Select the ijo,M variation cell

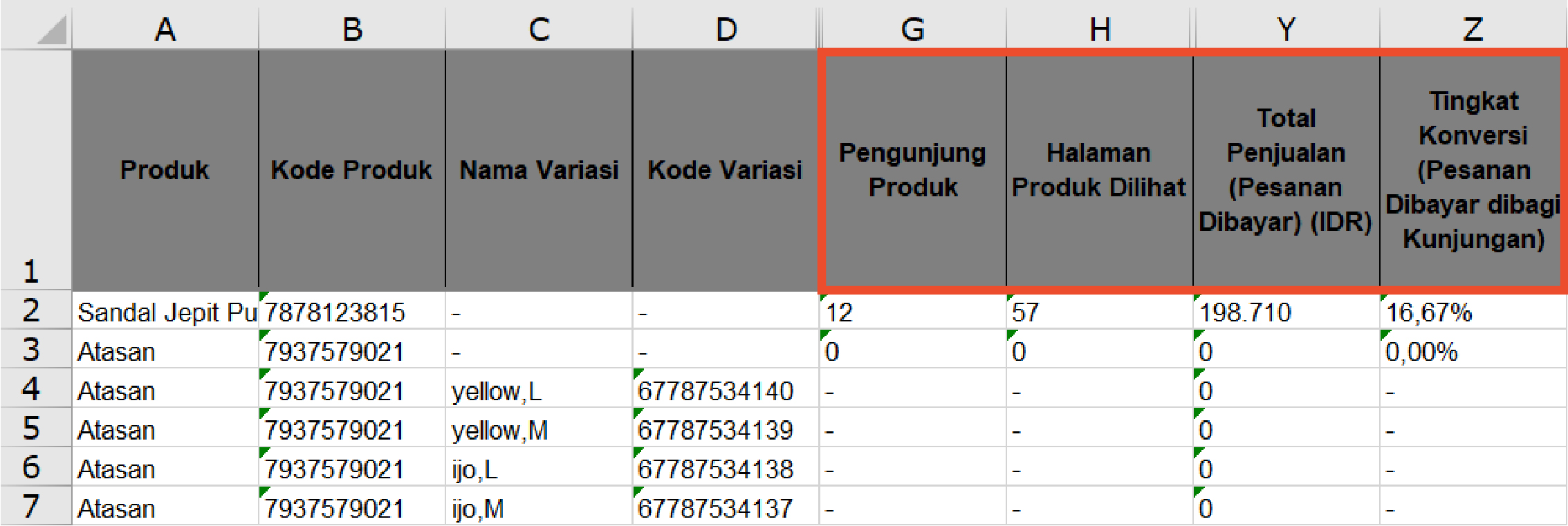point(539,509)
